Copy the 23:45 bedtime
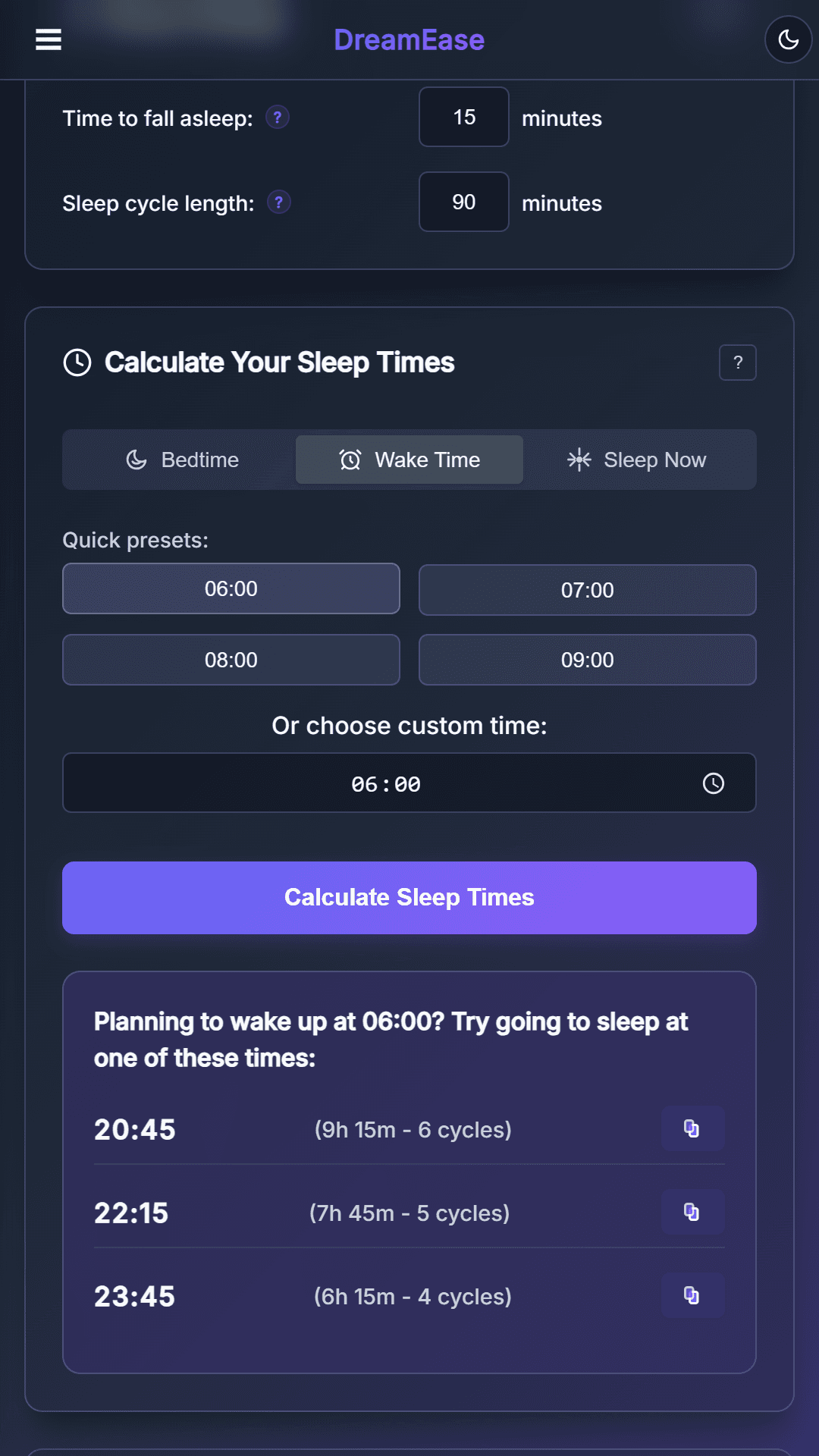This screenshot has height=1456, width=819. coord(692,1295)
